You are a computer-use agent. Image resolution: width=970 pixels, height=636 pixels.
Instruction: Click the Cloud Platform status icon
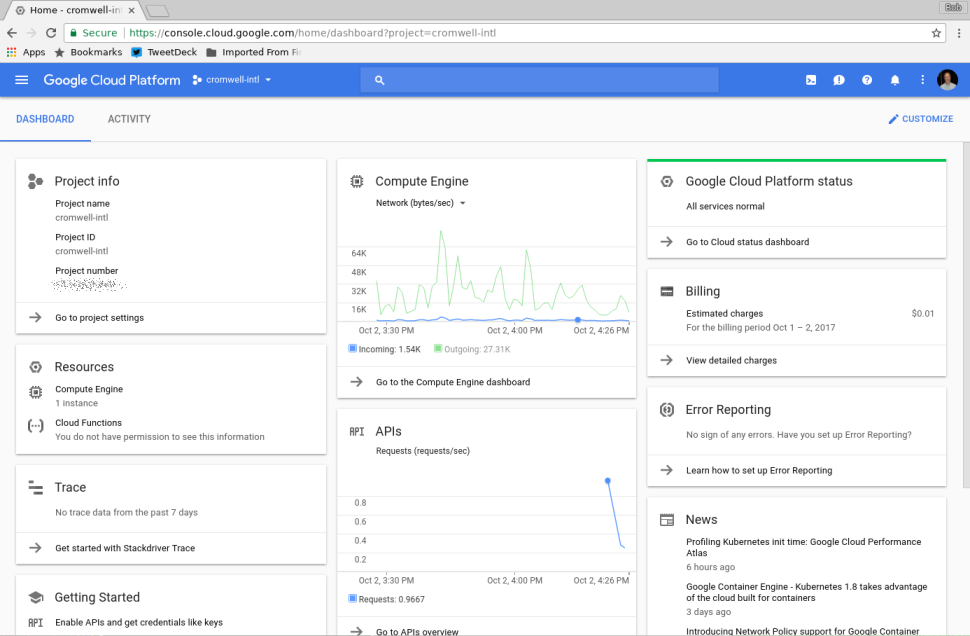click(x=666, y=181)
